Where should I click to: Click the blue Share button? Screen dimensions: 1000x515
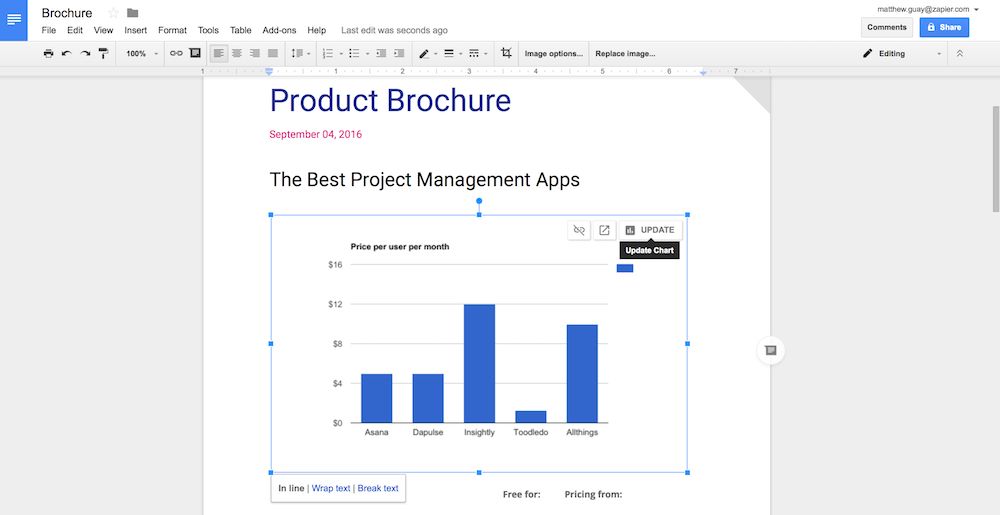pyautogui.click(x=944, y=27)
